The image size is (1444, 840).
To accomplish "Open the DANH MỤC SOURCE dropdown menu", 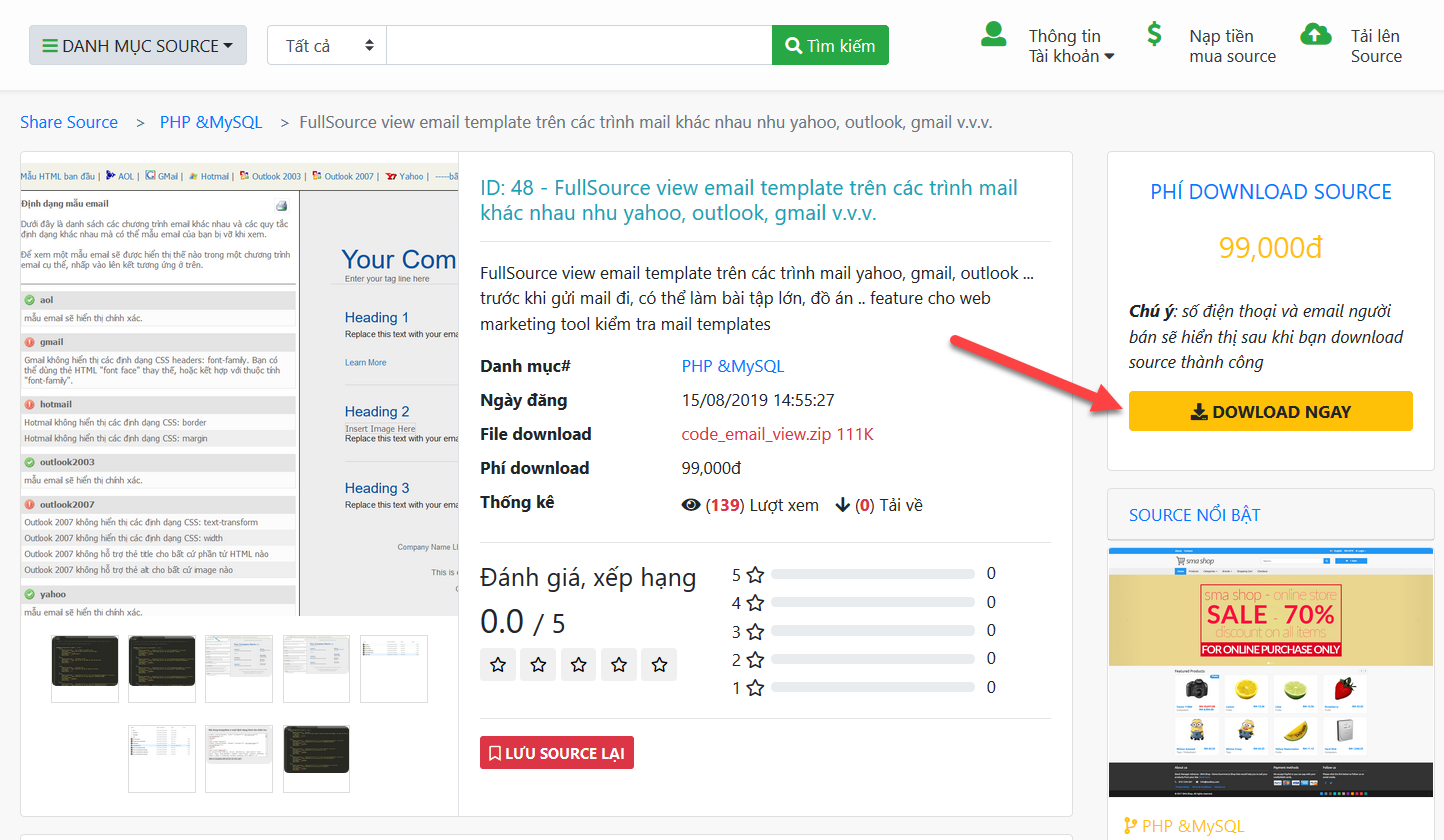I will (138, 45).
